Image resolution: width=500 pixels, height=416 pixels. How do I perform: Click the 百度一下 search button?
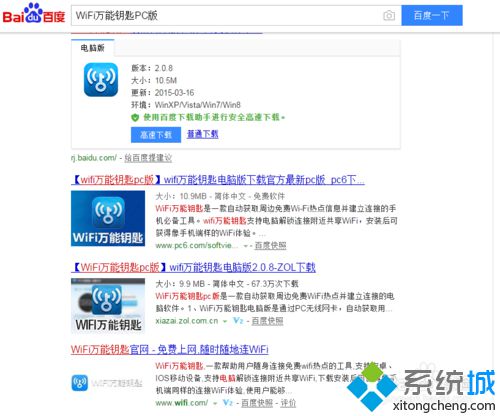point(432,15)
